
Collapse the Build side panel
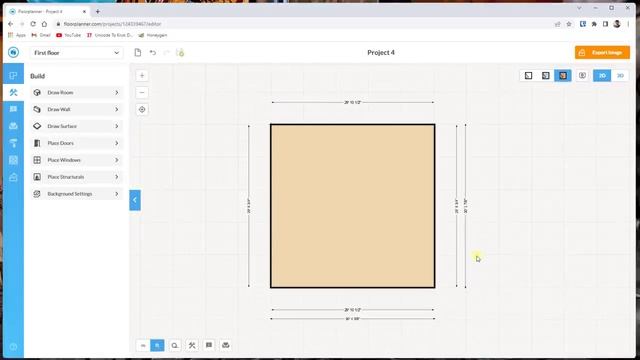(x=135, y=200)
